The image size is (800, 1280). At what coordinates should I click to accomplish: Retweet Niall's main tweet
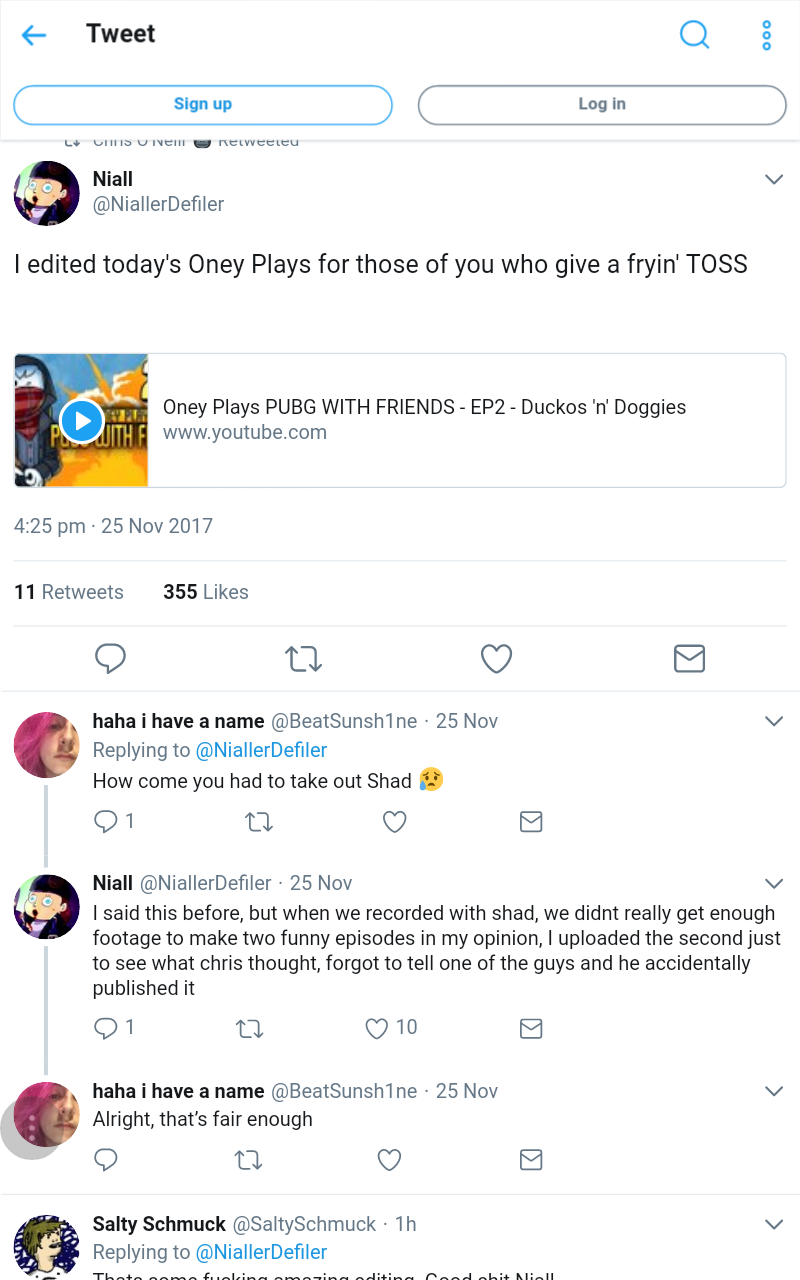(x=303, y=658)
